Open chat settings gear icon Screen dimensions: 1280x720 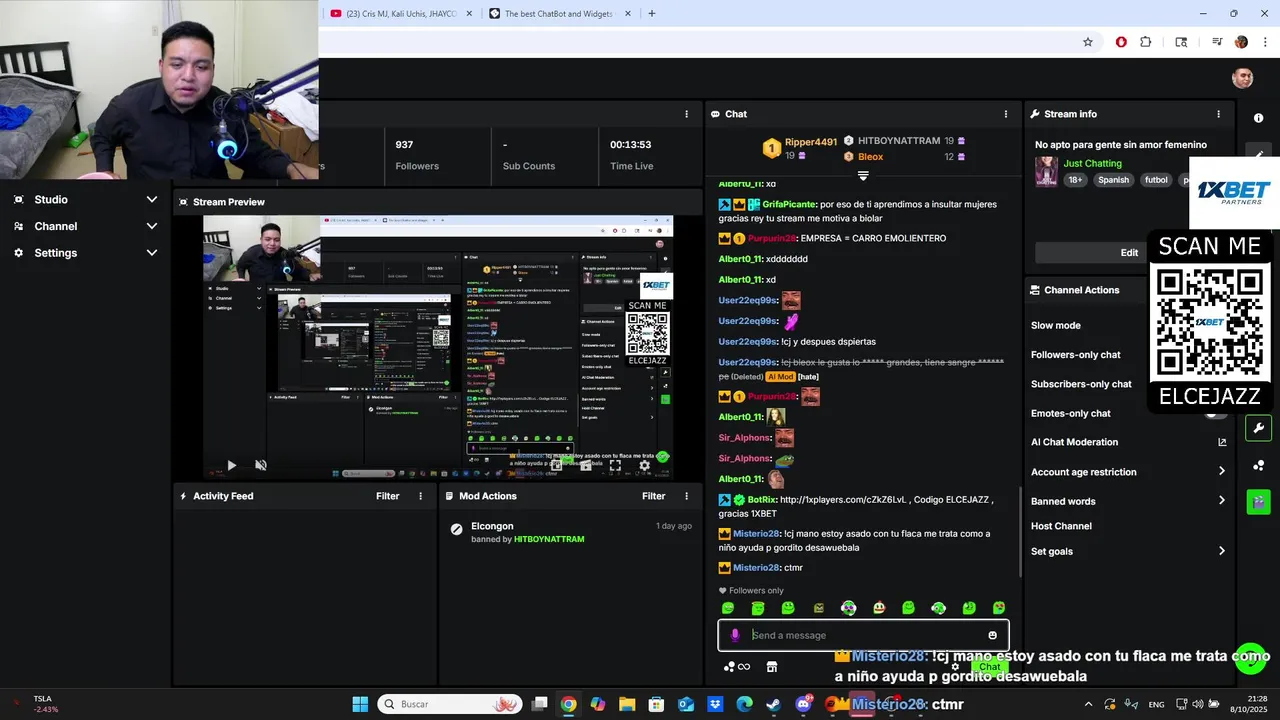point(955,667)
